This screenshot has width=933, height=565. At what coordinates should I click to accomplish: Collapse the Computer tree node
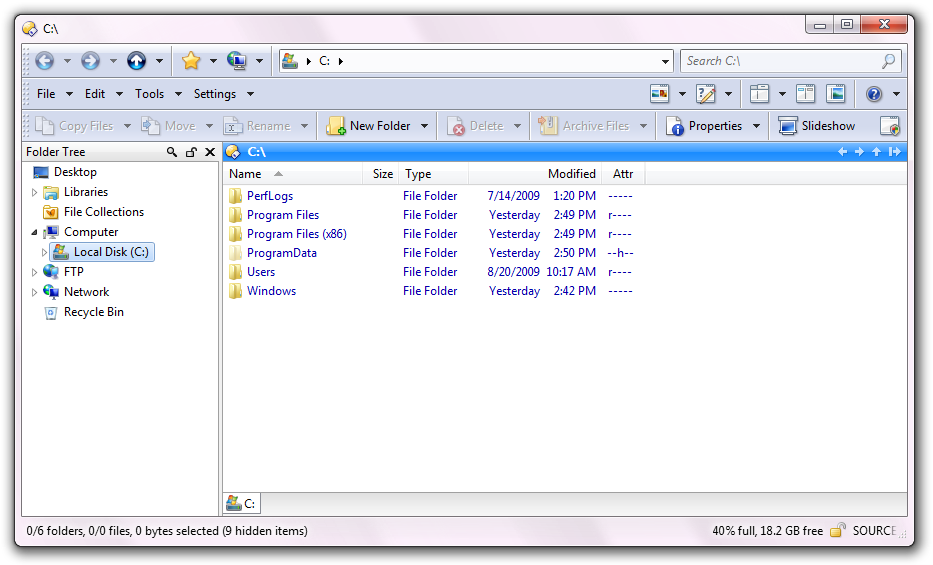pyautogui.click(x=35, y=232)
